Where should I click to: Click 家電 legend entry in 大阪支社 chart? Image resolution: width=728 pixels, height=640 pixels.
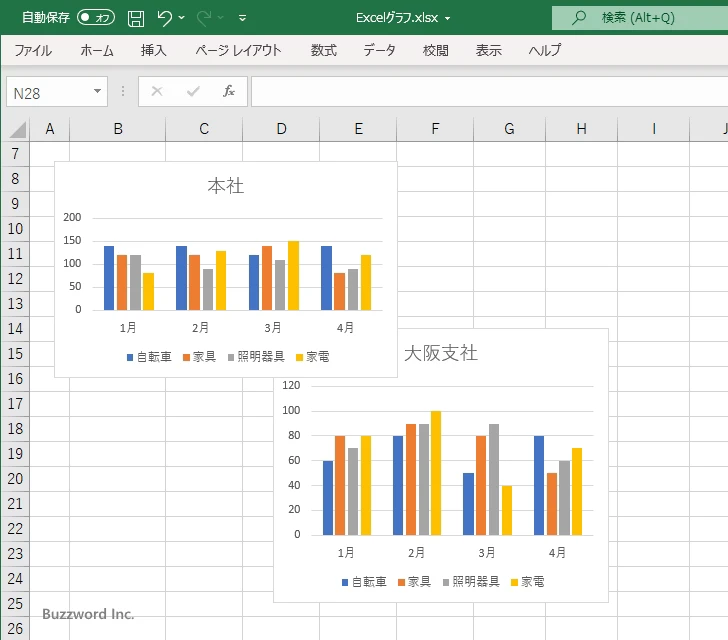528,581
